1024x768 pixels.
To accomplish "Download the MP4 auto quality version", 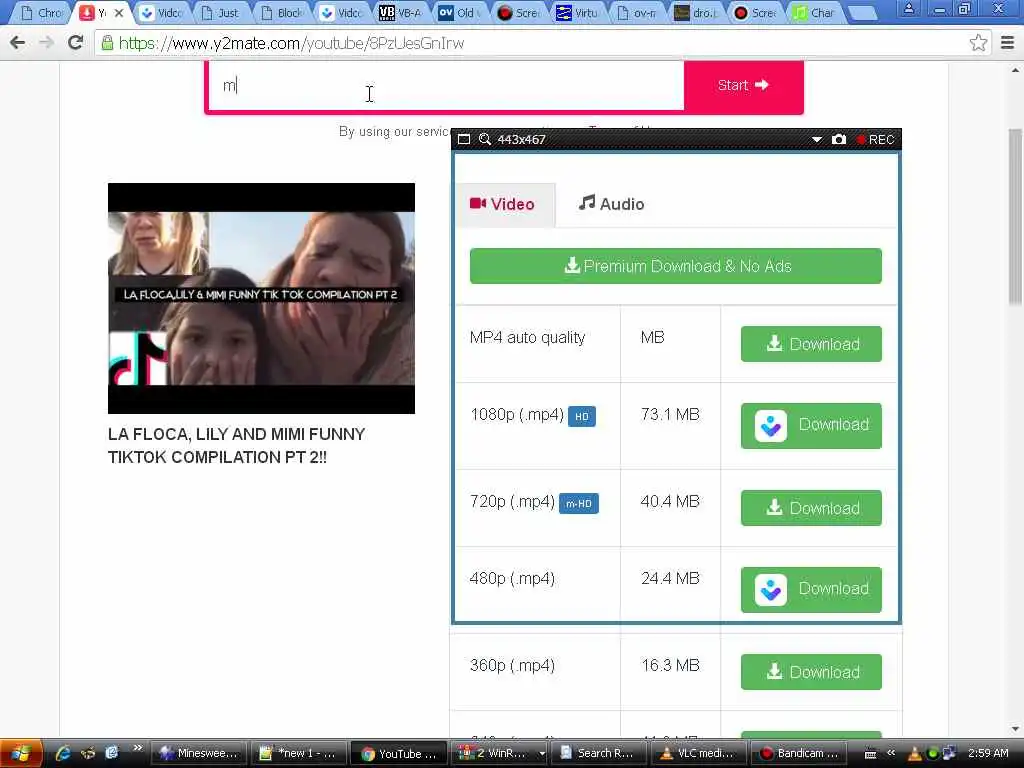I will (811, 344).
